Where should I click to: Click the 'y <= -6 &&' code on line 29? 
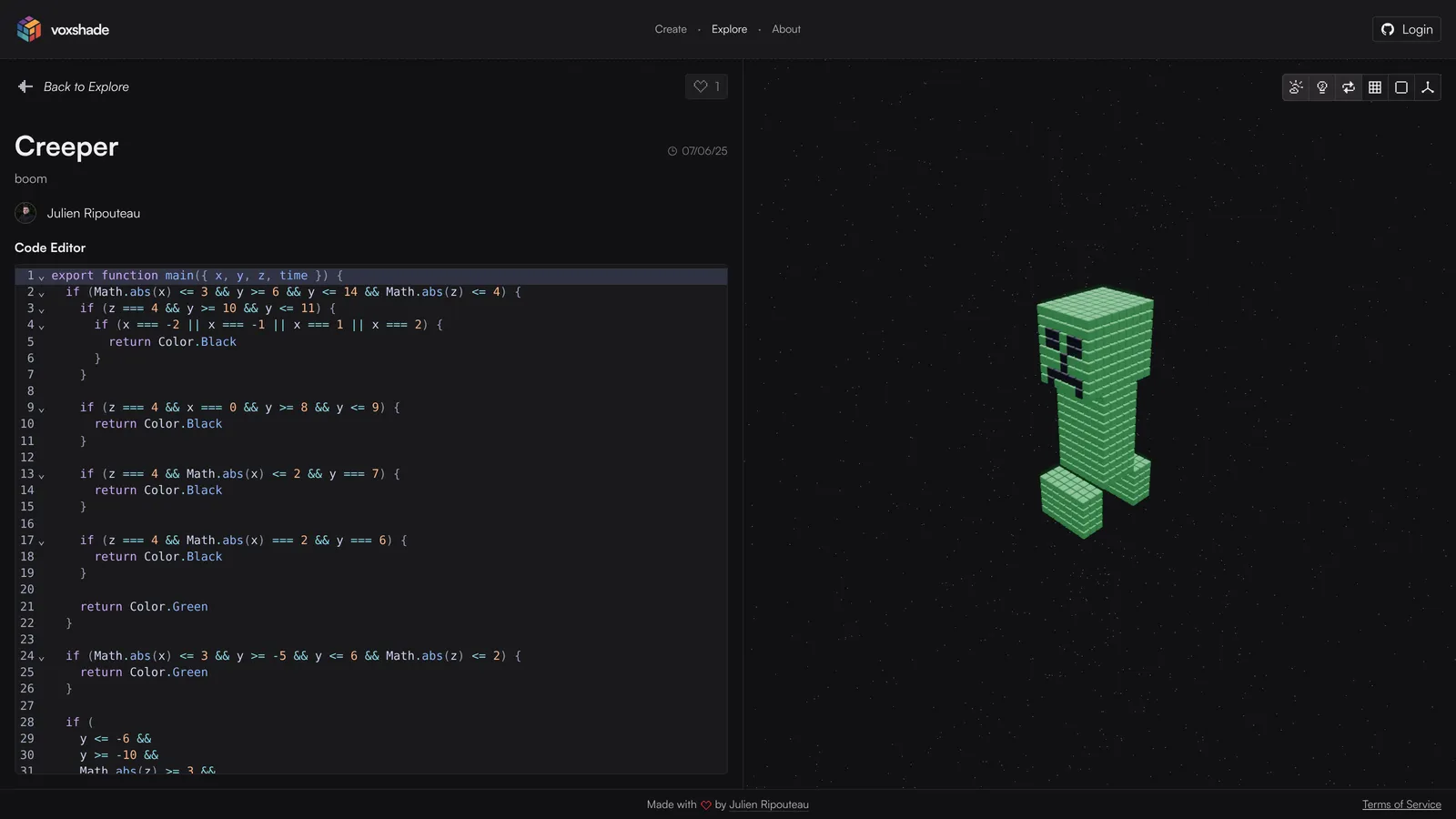pyautogui.click(x=116, y=738)
